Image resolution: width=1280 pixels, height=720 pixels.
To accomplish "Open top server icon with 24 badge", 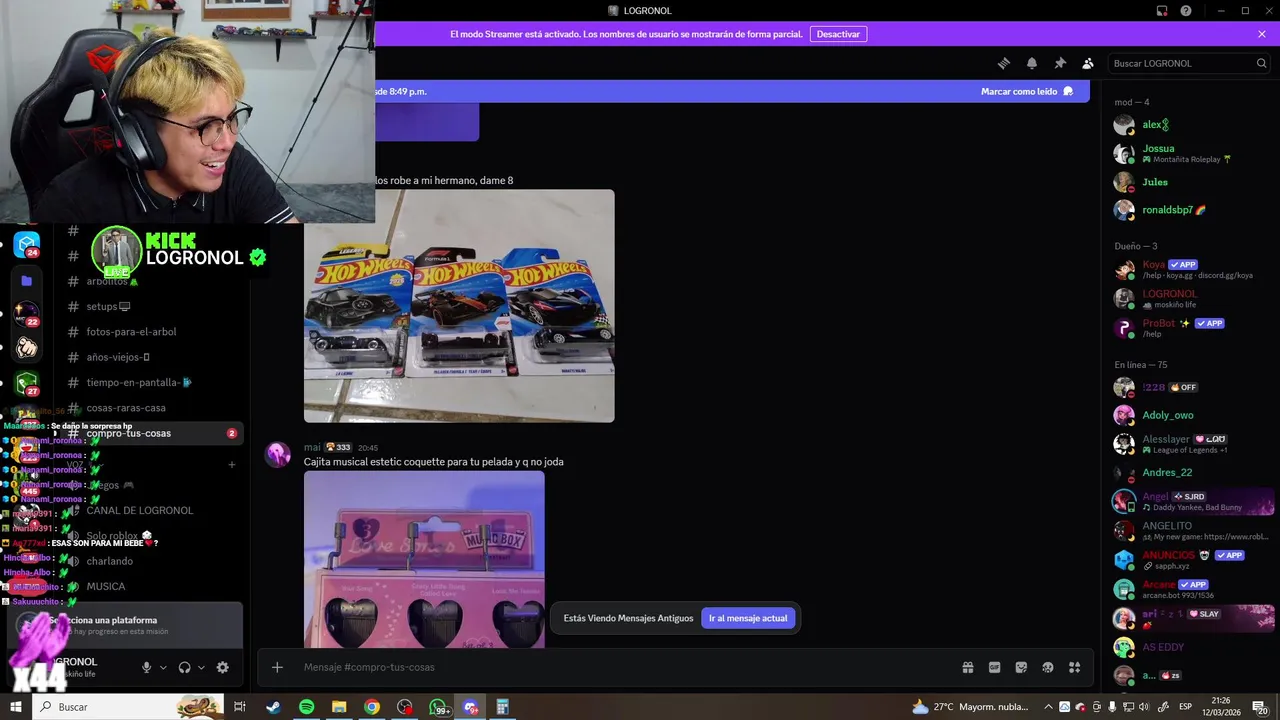I will pyautogui.click(x=27, y=244).
